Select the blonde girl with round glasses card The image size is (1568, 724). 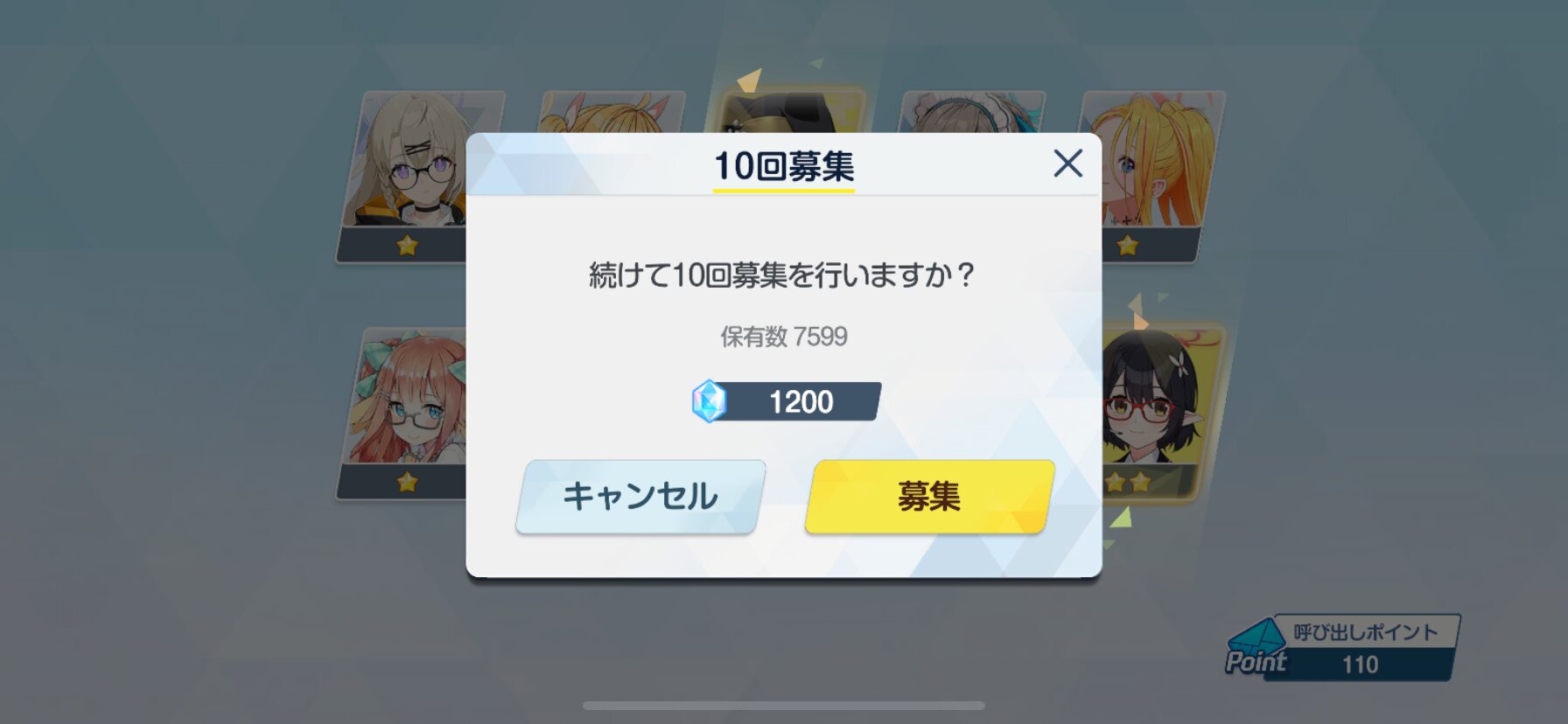coord(405,177)
